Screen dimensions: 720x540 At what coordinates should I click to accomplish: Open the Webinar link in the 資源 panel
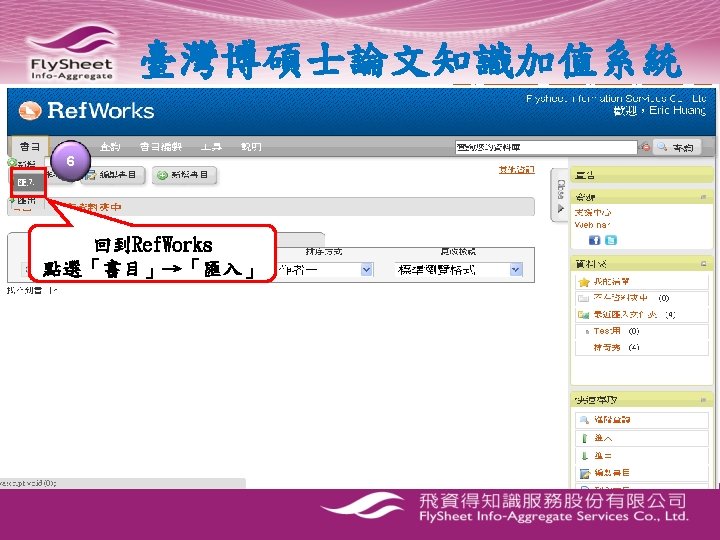click(592, 225)
